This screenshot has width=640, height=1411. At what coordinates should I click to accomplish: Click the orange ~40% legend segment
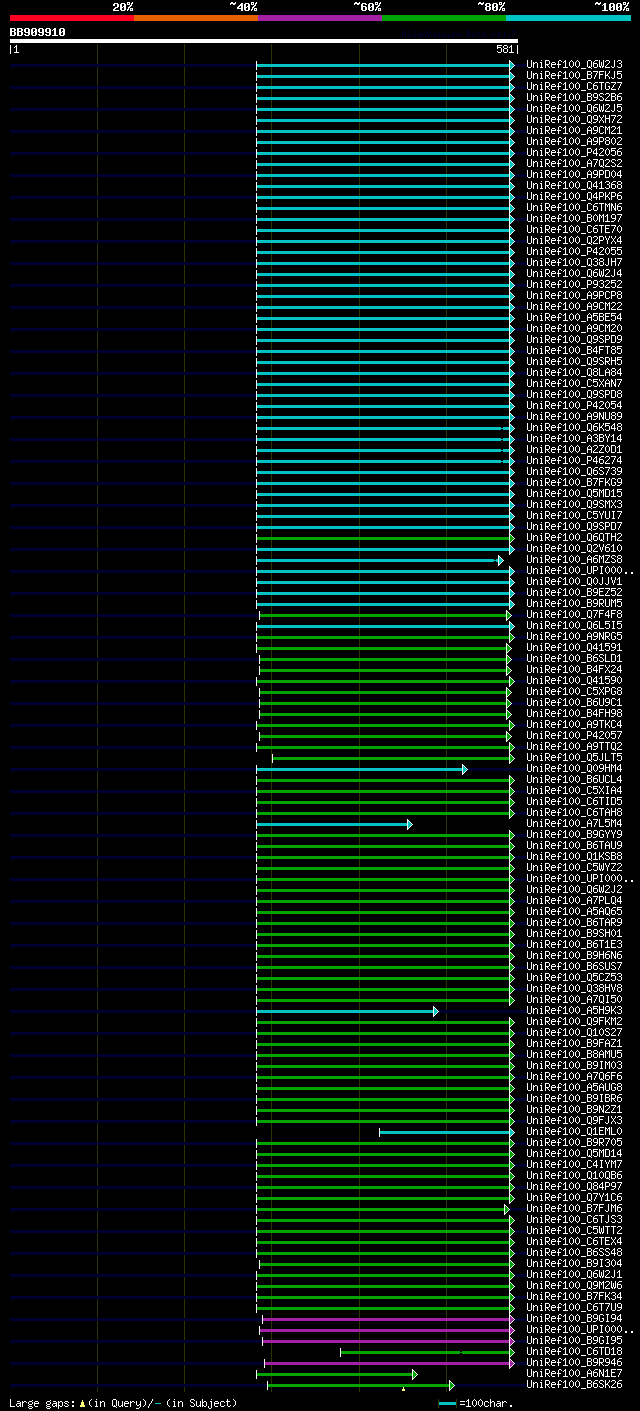[x=196, y=18]
